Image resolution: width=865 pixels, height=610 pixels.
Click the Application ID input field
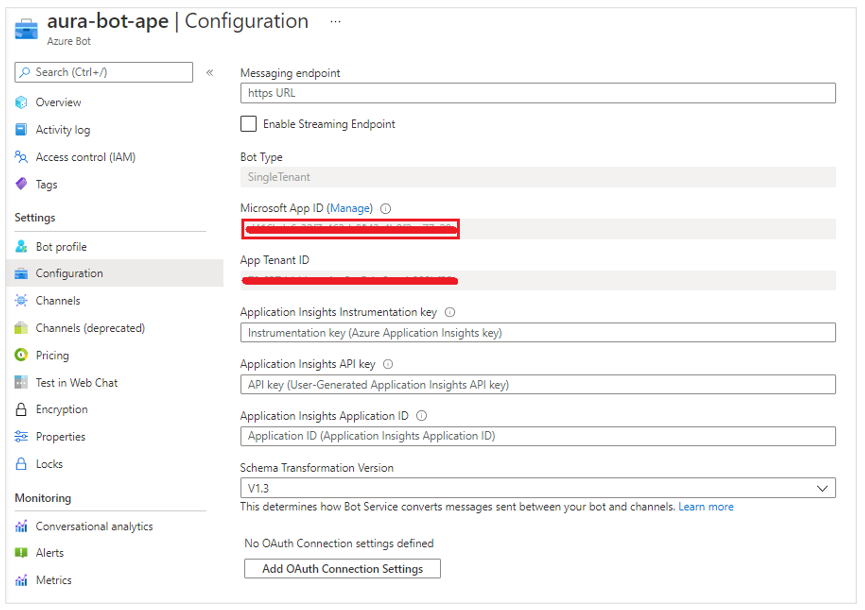[x=538, y=436]
